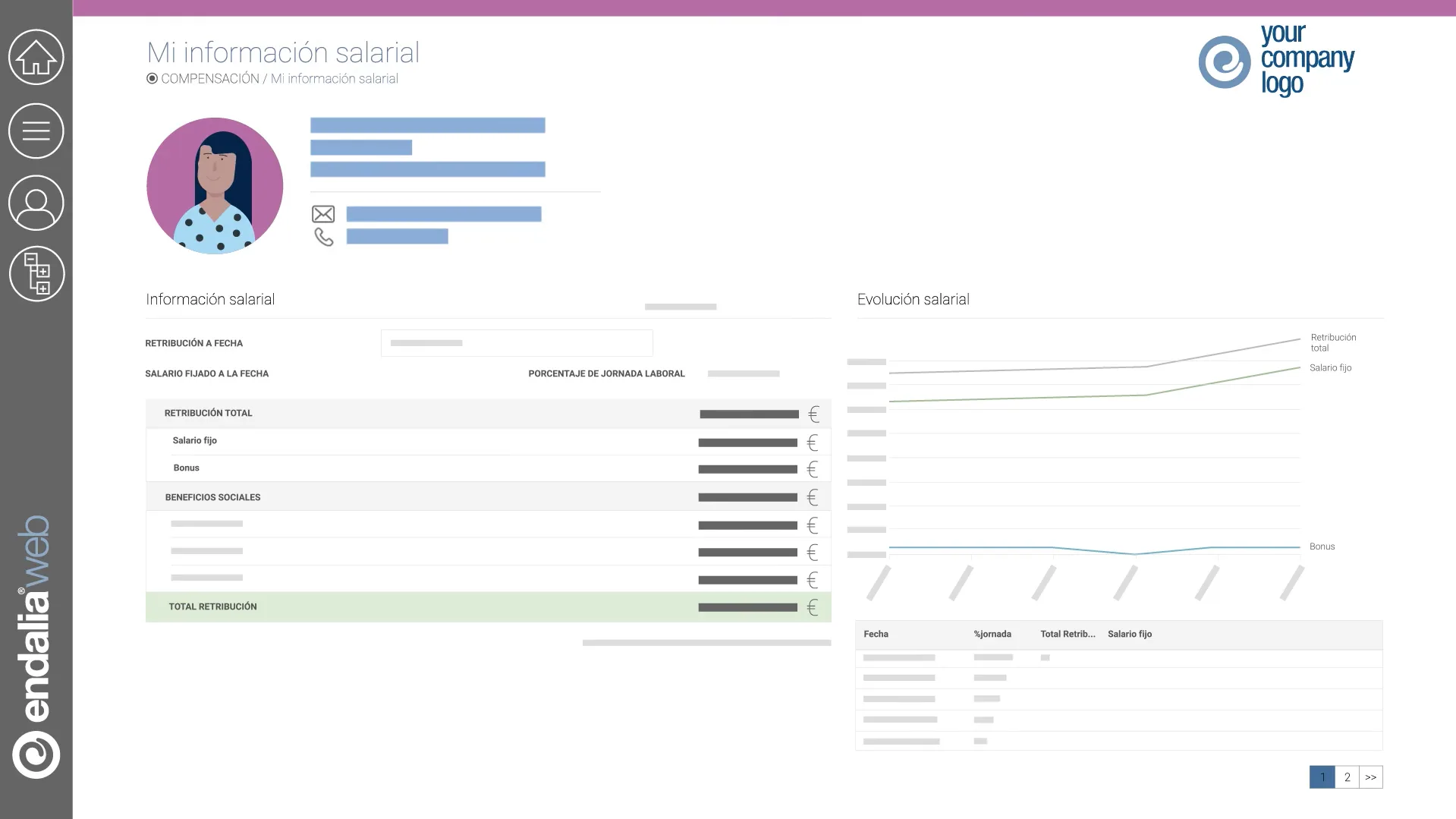
Task: Select page 1 in pagination
Action: 1322,777
